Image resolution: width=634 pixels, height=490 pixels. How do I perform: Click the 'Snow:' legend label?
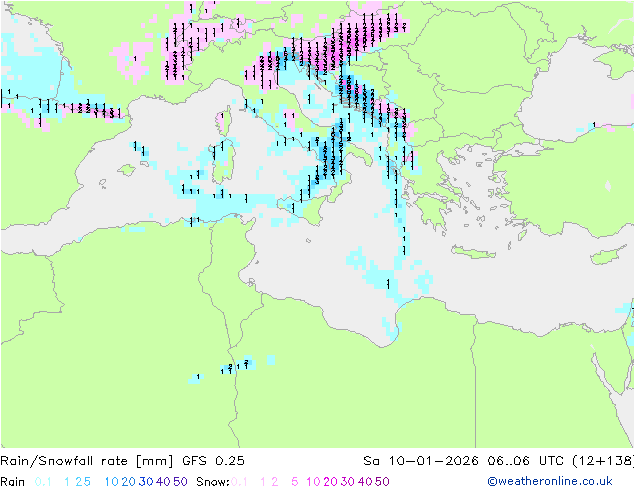pos(213,482)
